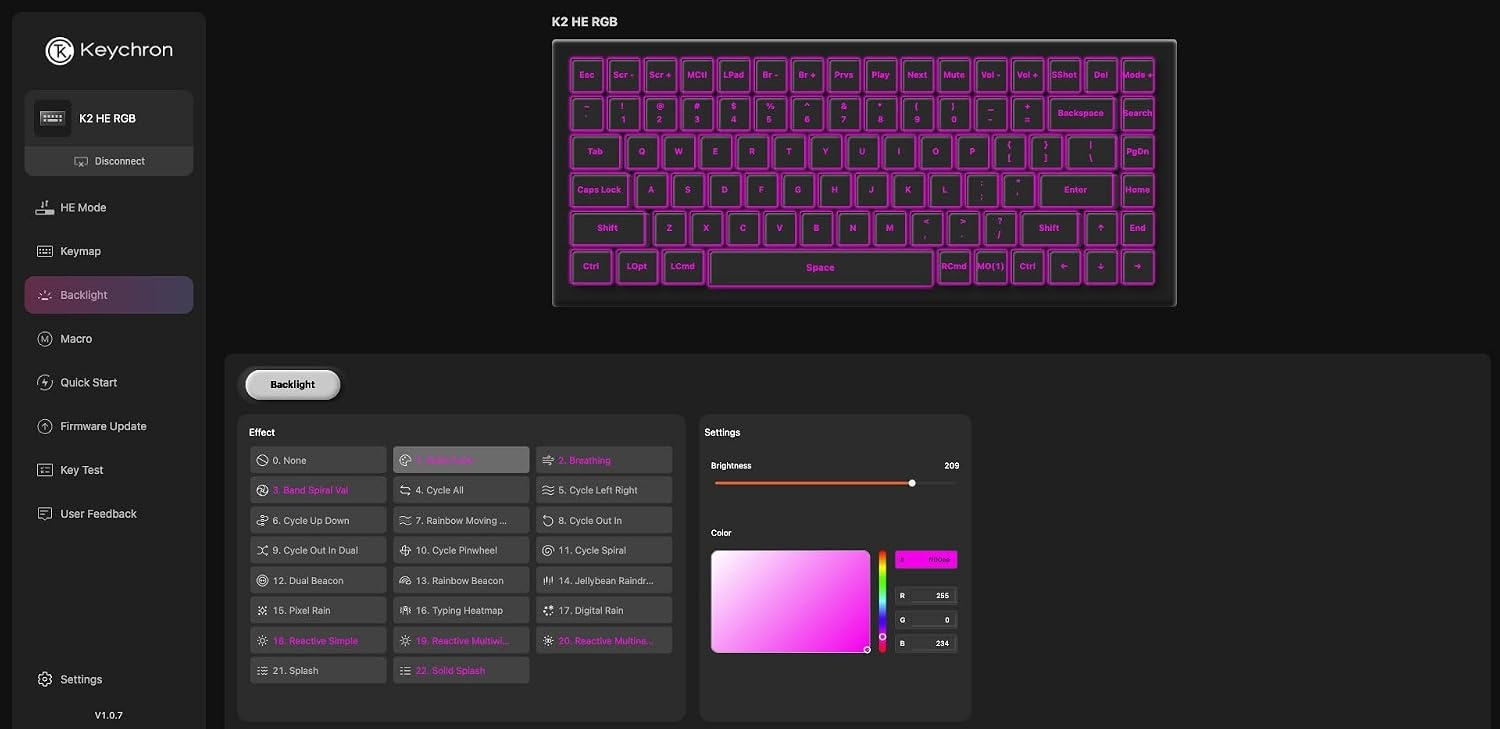Click the Enter key on keyboard preview
This screenshot has height=729, width=1500.
pos(1076,190)
